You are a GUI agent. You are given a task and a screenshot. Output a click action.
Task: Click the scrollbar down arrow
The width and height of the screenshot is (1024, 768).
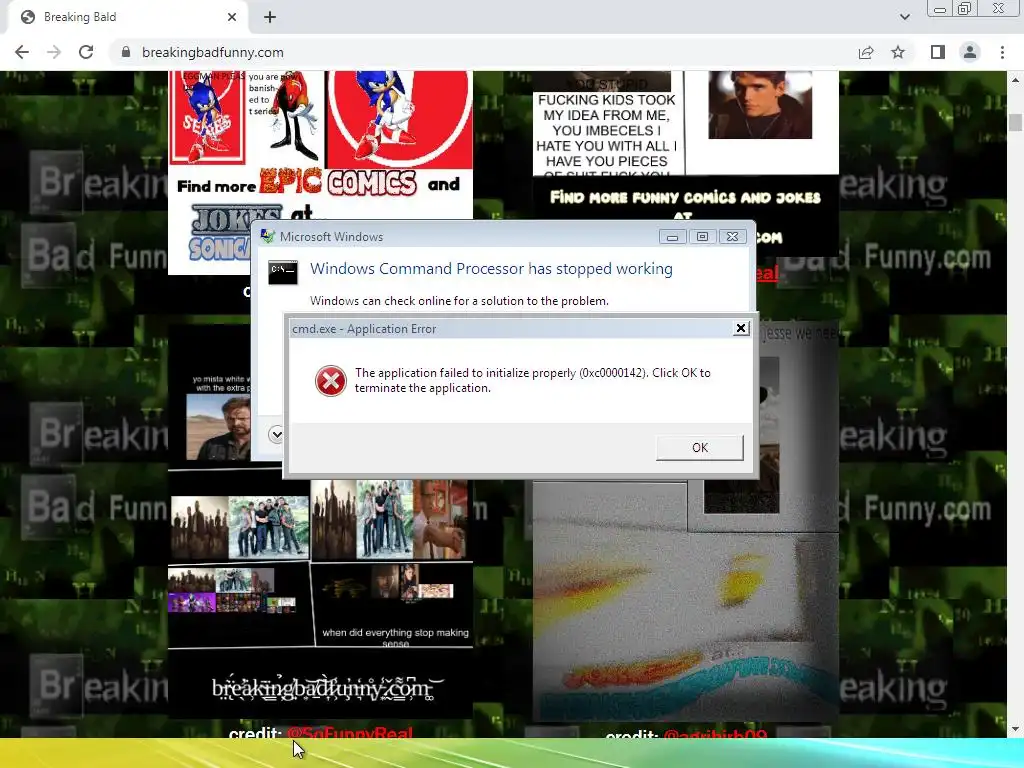coord(1016,728)
